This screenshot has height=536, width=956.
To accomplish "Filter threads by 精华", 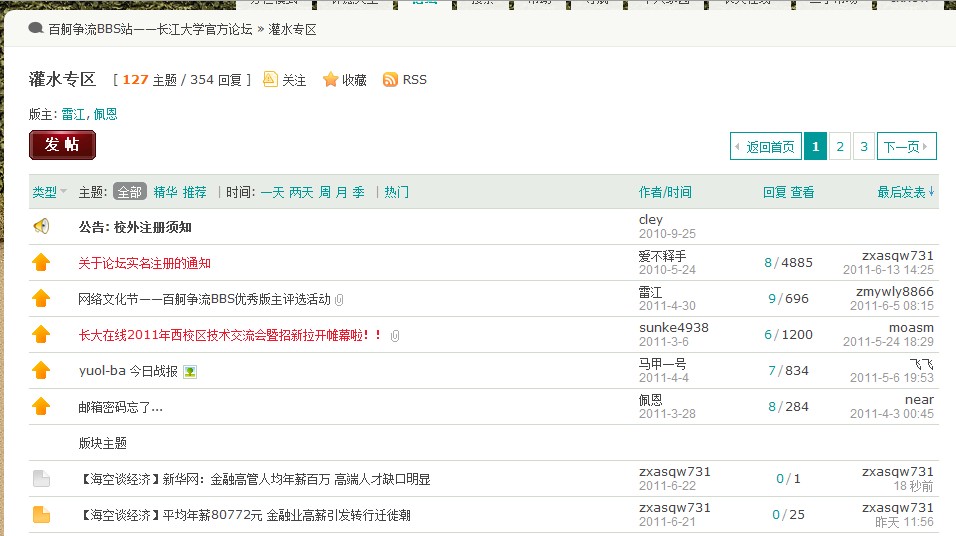I will [x=165, y=192].
